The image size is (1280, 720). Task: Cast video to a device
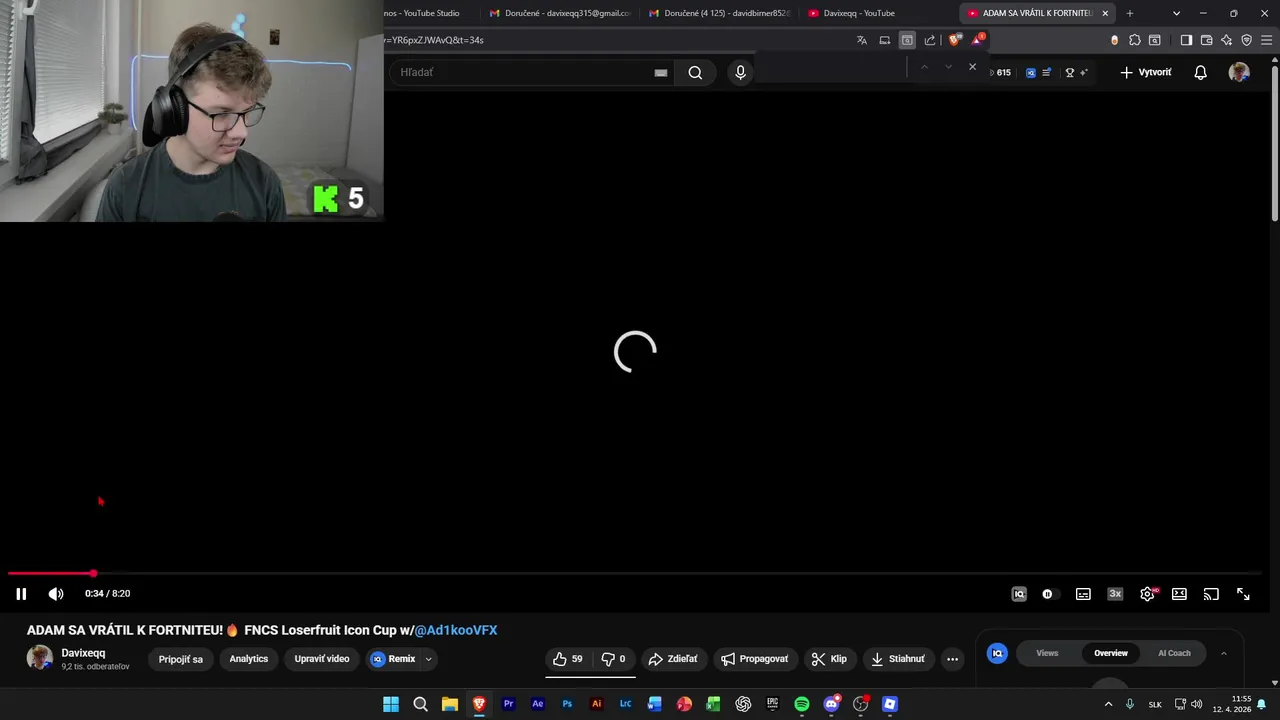1211,594
